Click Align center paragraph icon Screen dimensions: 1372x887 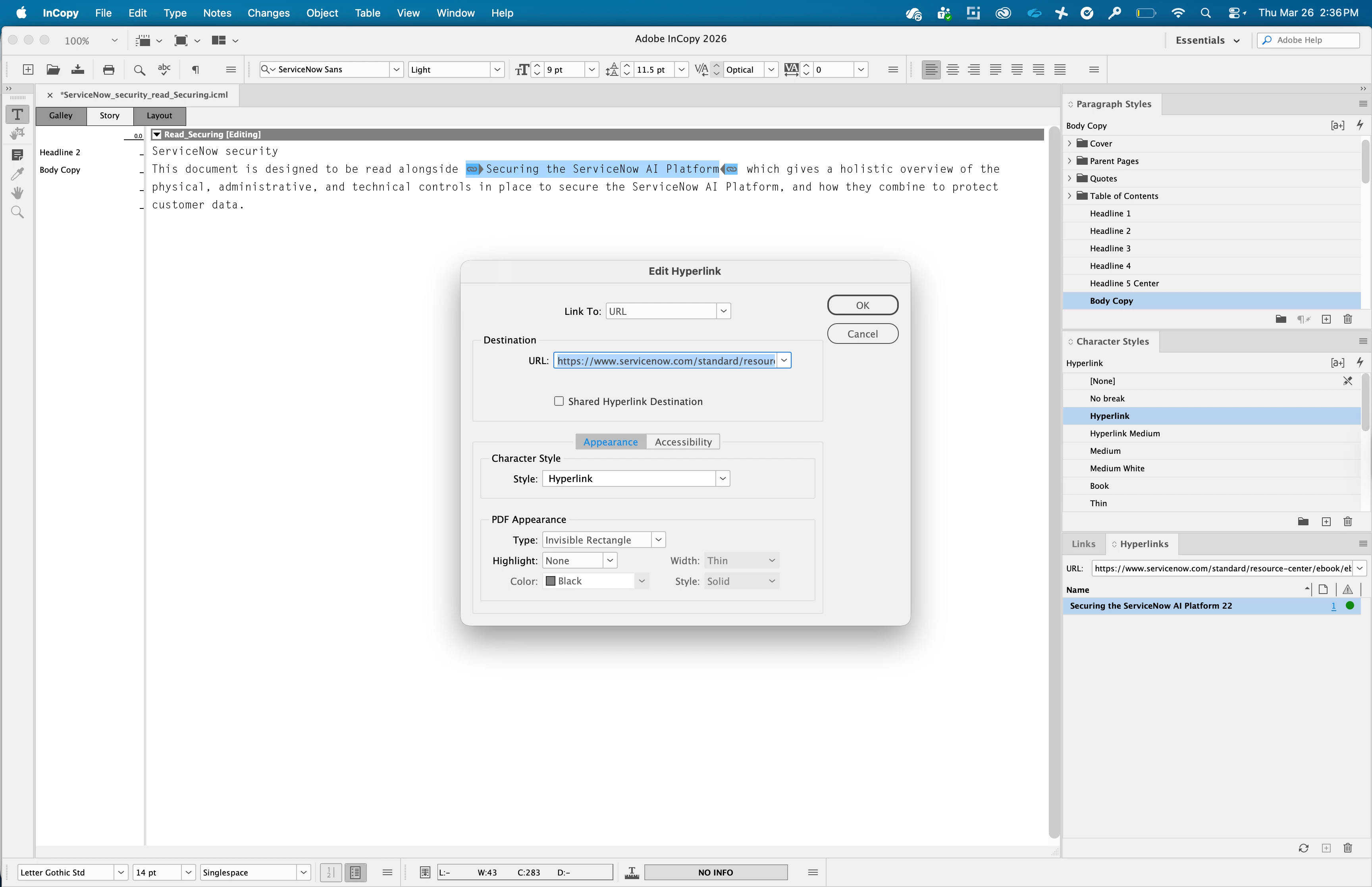[952, 70]
